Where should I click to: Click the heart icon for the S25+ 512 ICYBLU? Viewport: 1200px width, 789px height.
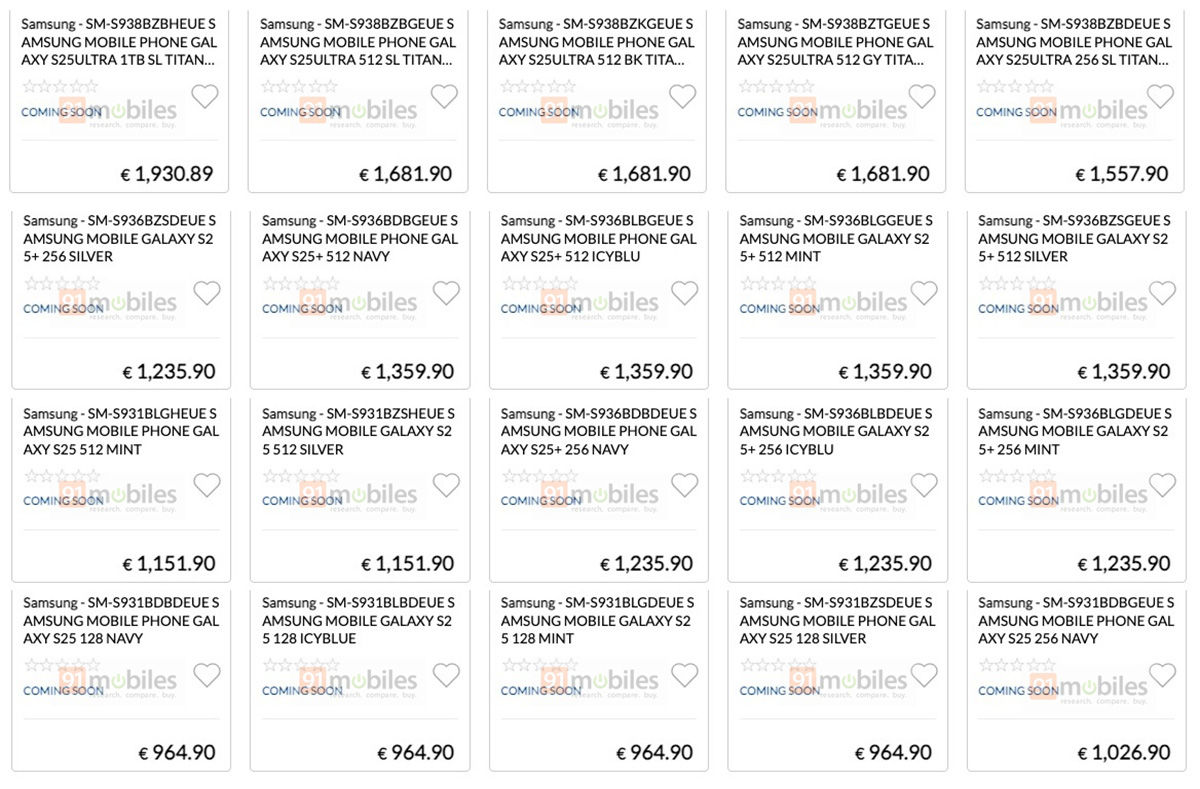684,292
